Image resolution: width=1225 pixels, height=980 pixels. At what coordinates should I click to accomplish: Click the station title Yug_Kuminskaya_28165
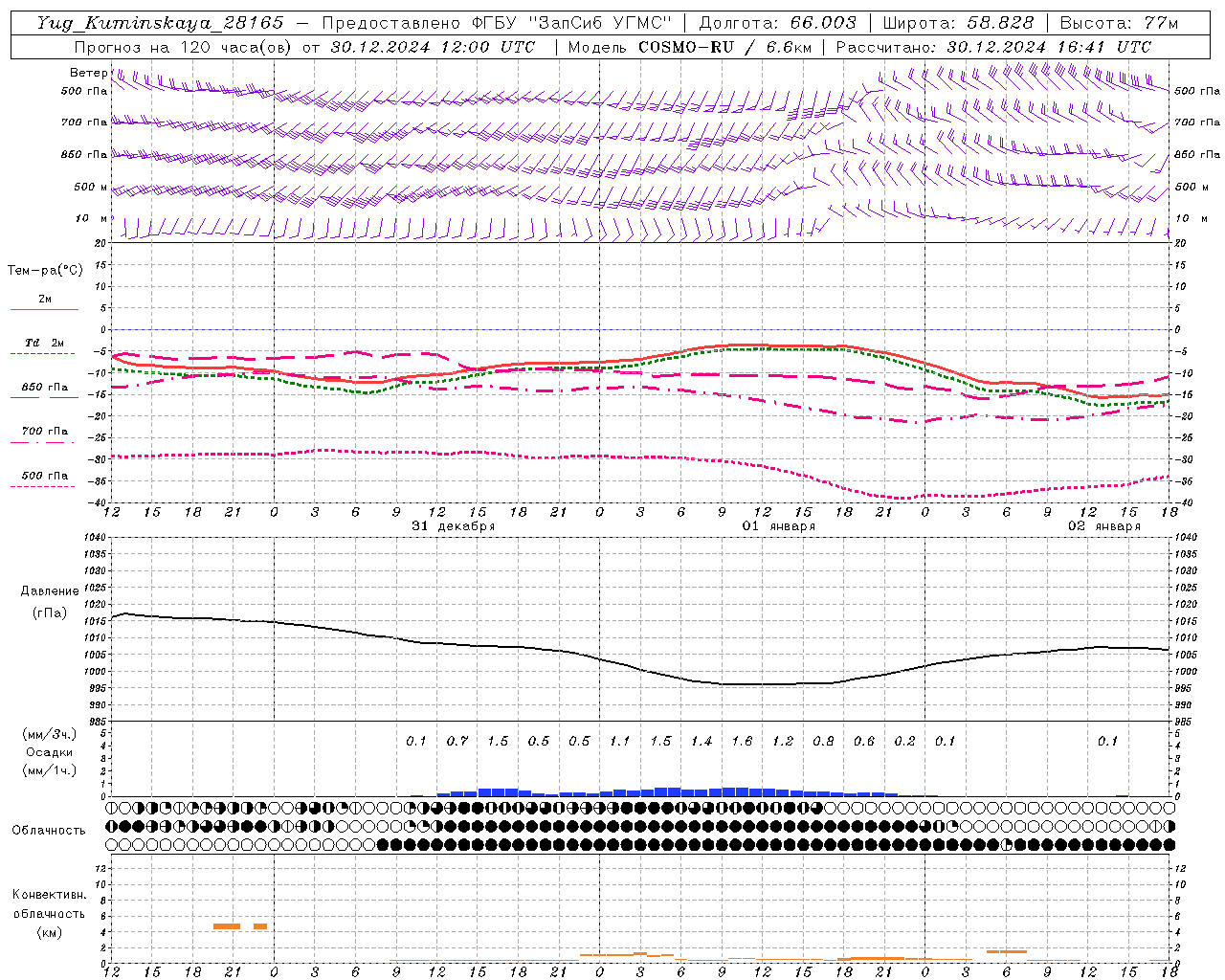(x=160, y=23)
